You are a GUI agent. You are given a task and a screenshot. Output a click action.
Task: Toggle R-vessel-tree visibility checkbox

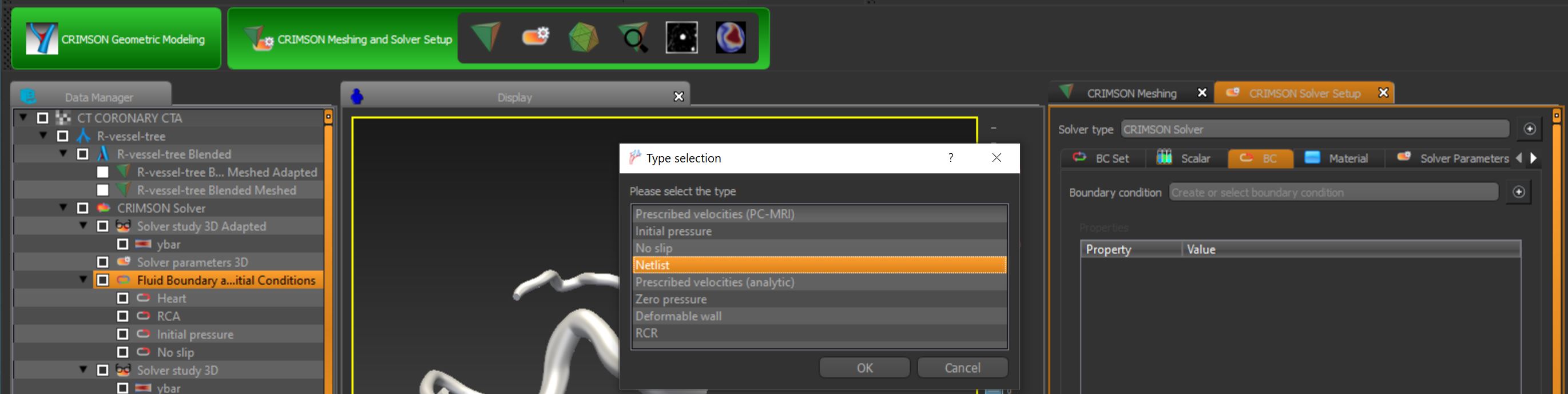tap(63, 136)
